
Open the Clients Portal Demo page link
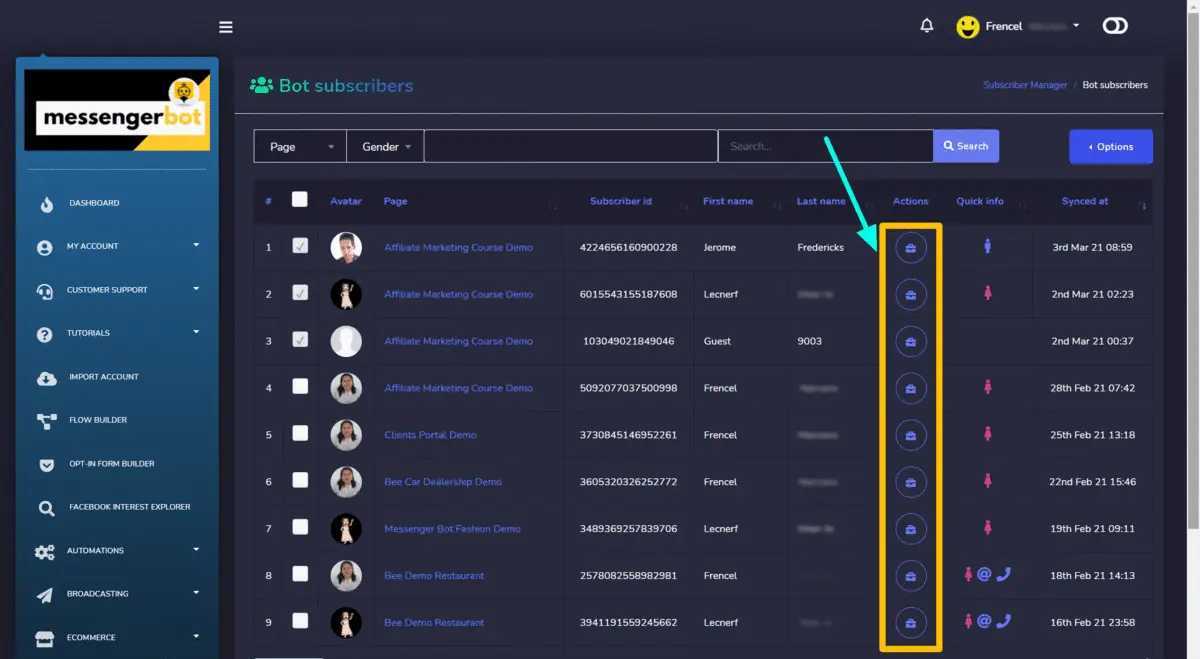(x=430, y=435)
